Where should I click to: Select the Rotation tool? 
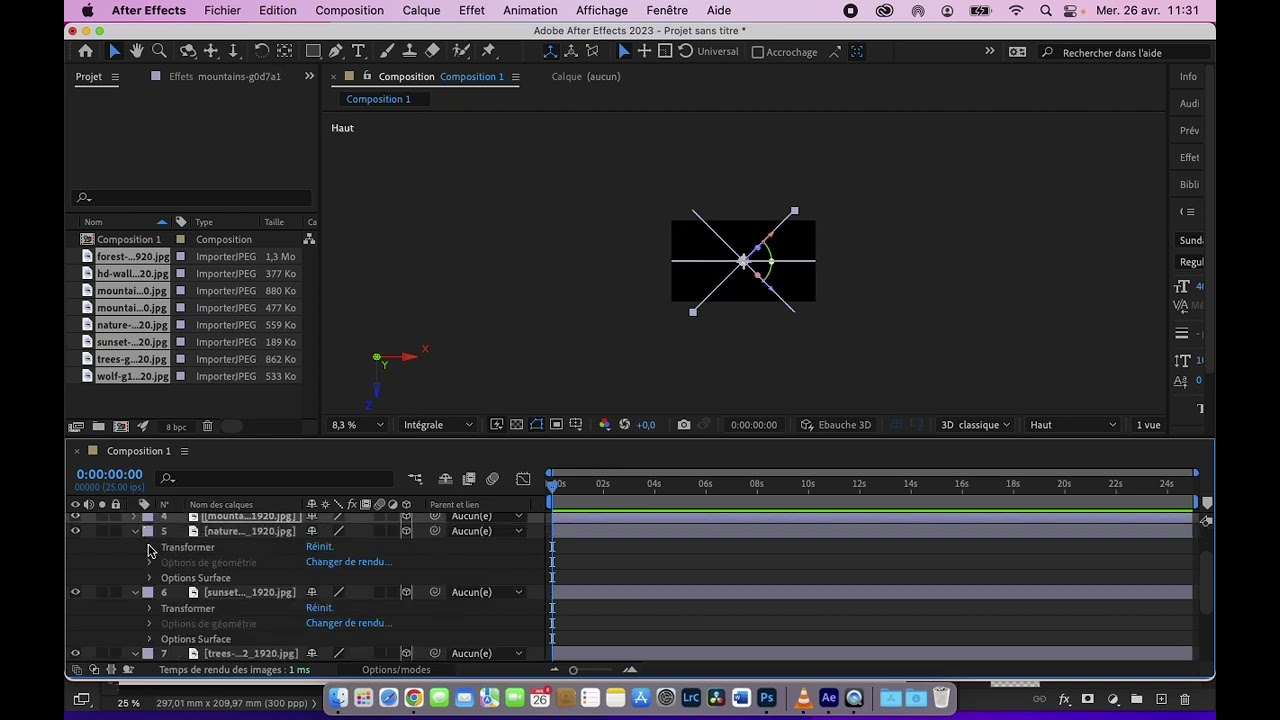[x=261, y=51]
